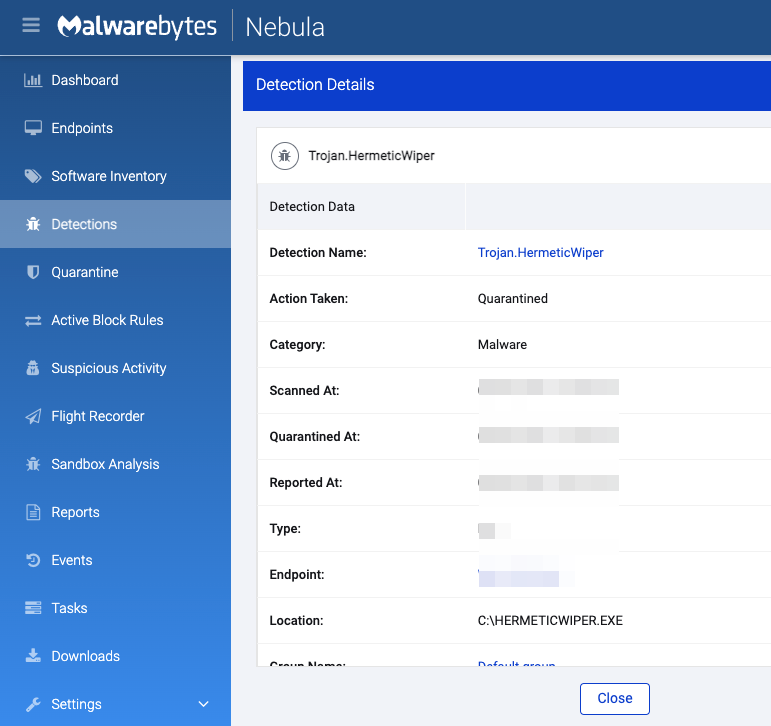Go to Suspicious Activity page
The image size is (771, 726).
[108, 368]
